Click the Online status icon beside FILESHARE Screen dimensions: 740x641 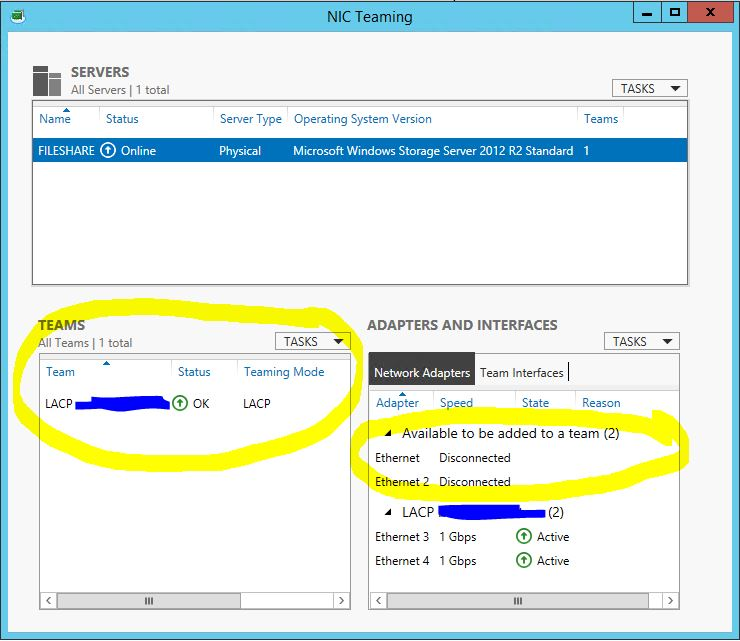[x=108, y=151]
